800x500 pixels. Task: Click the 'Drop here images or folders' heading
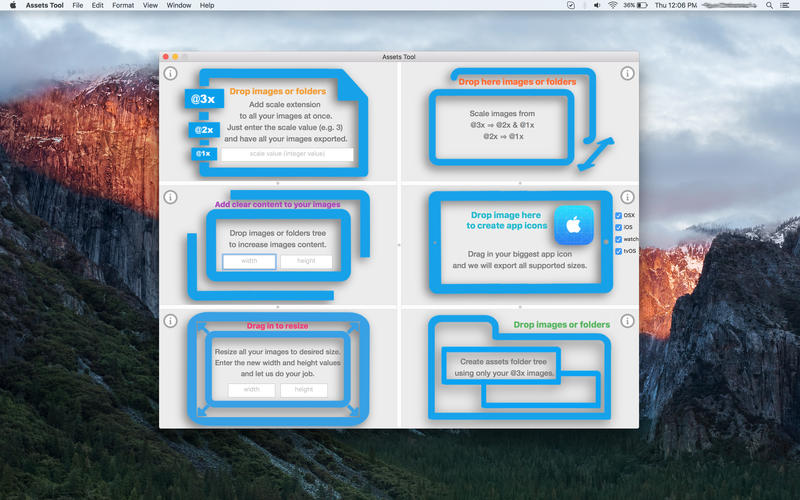tap(517, 82)
